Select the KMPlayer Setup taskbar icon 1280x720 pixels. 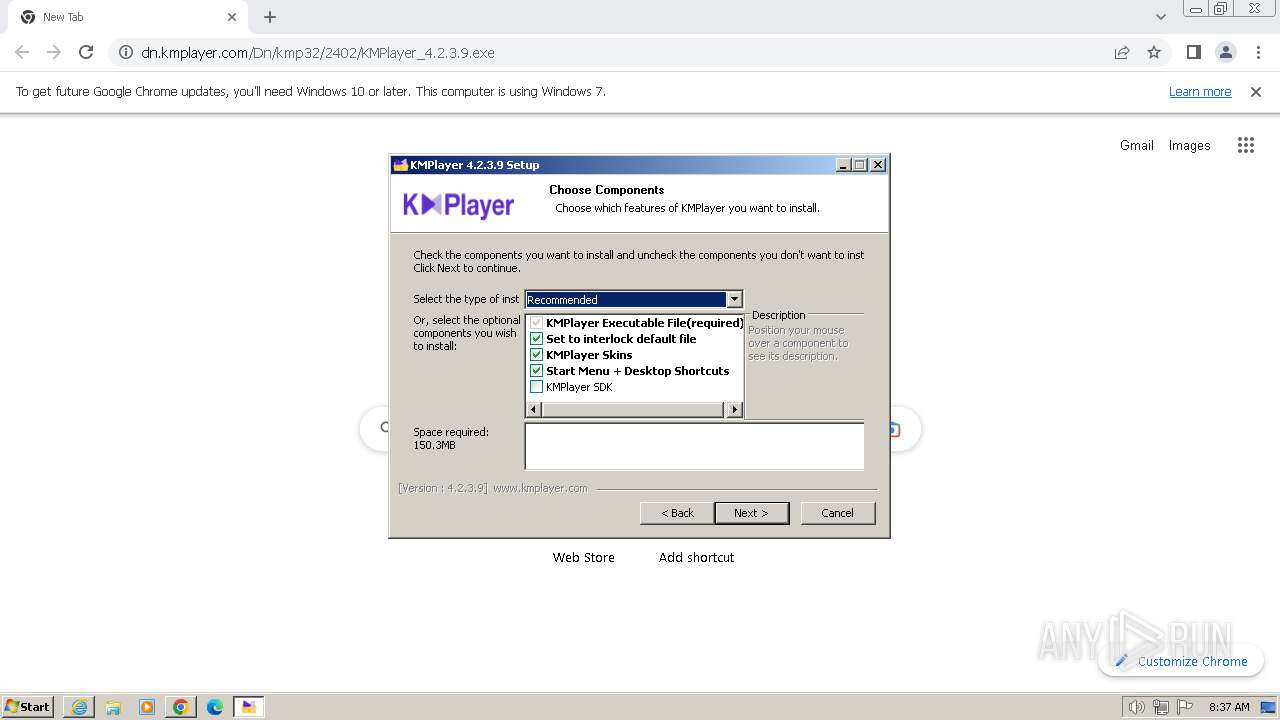[249, 707]
